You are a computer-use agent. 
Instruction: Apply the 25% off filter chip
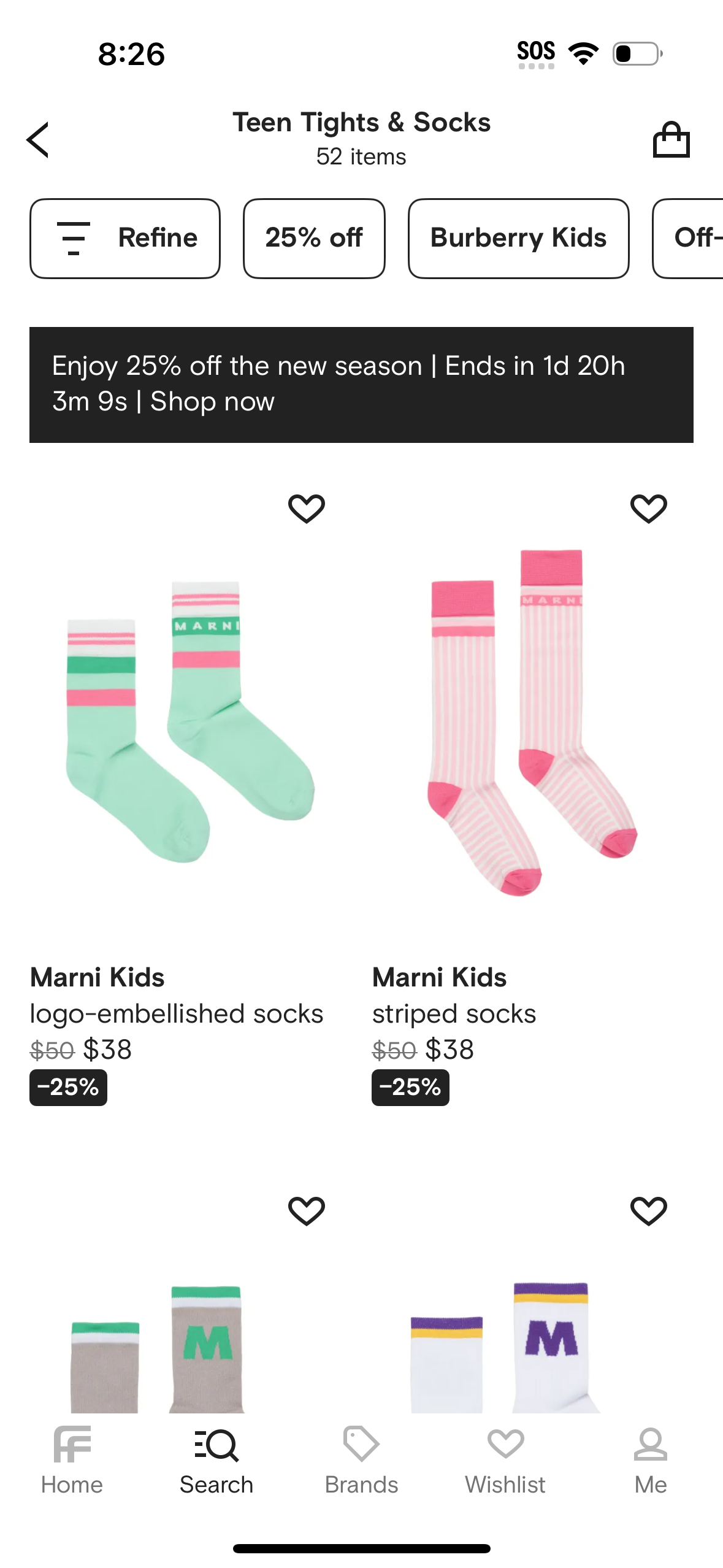point(314,238)
